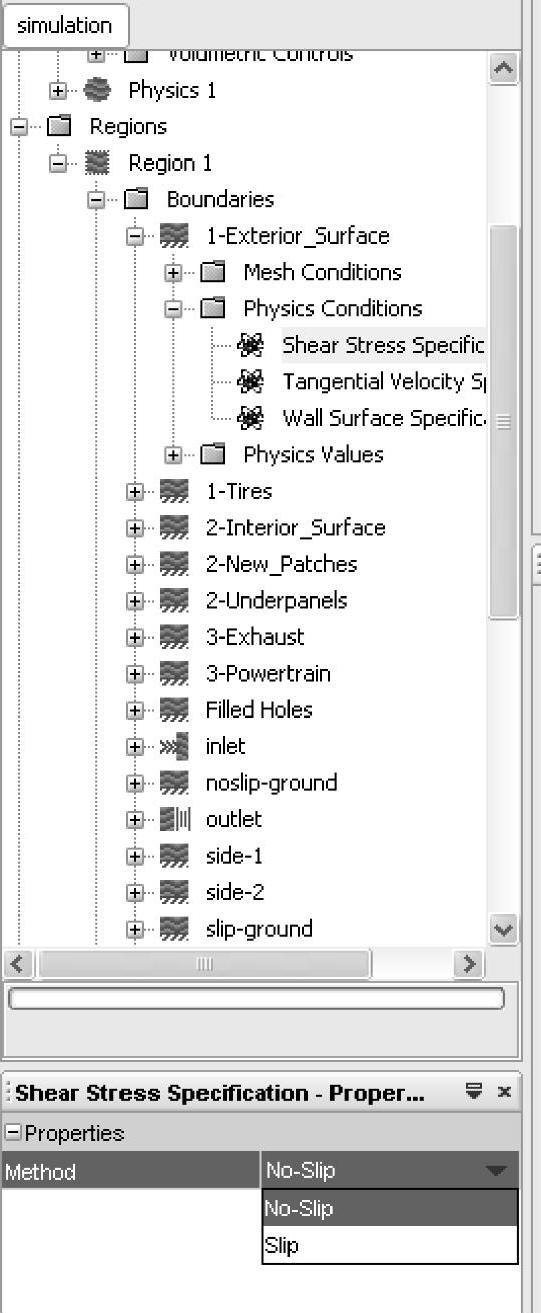Open the Method dropdown arrow
The image size is (541, 1313).
pyautogui.click(x=495, y=1171)
